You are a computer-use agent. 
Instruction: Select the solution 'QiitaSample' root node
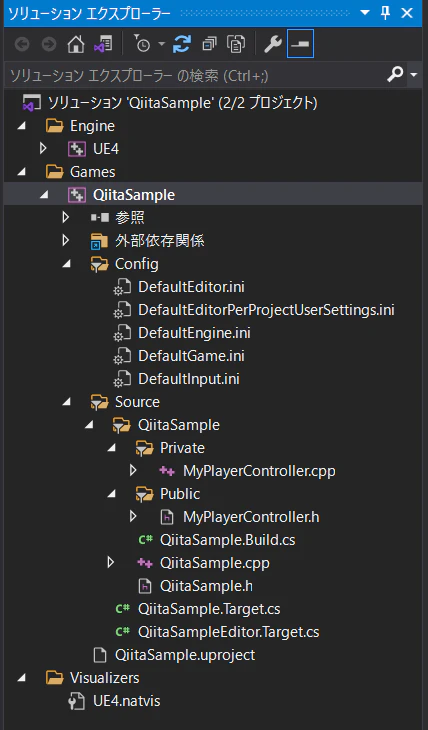(183, 102)
